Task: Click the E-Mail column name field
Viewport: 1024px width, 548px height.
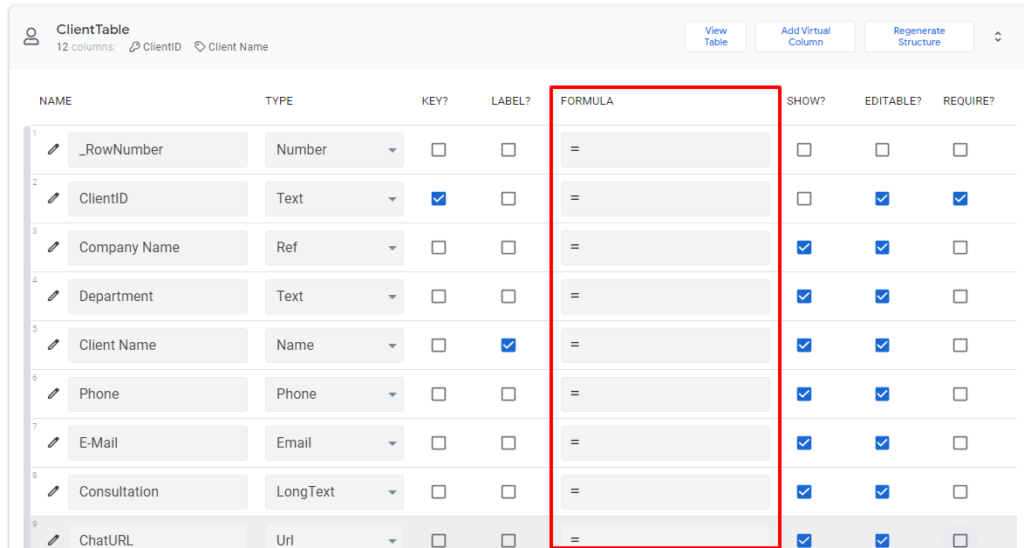Action: 158,443
